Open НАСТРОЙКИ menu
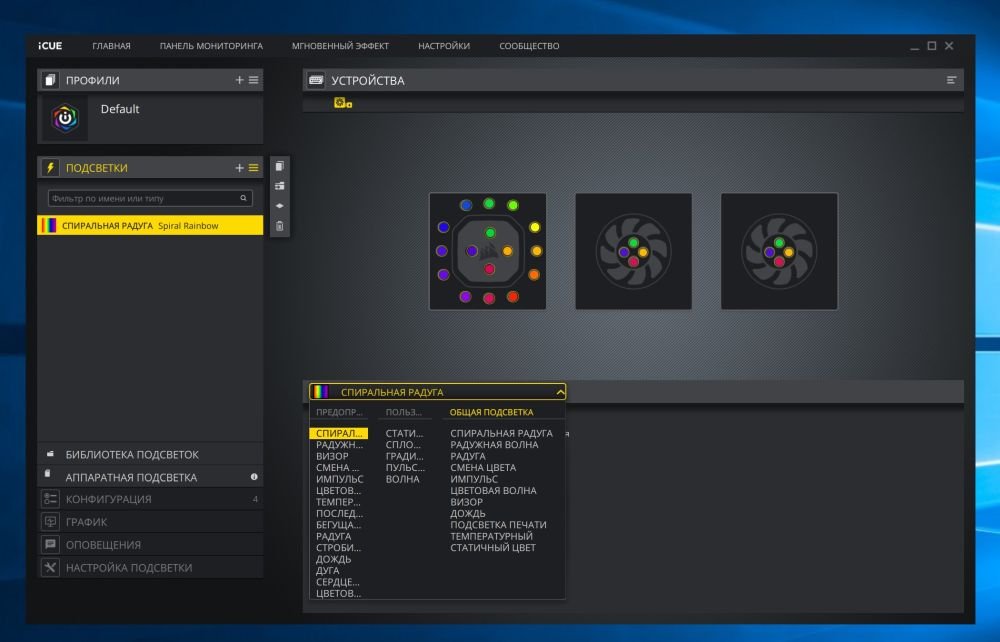Screen dimensions: 1000x642 pos(444,46)
